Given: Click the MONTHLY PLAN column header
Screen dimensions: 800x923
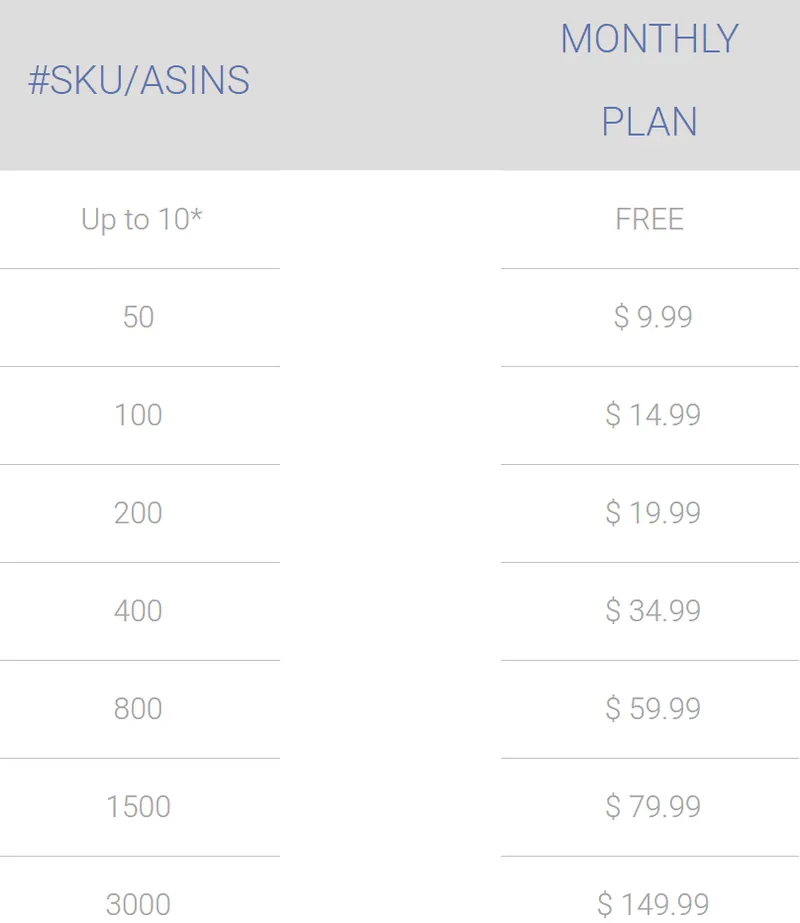Looking at the screenshot, I should tap(649, 80).
